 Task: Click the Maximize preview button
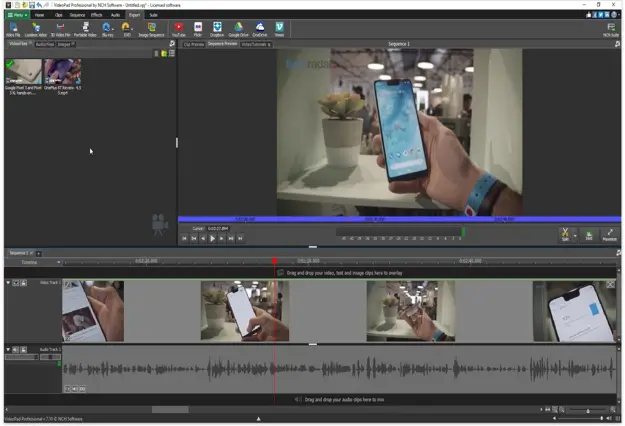coord(609,234)
